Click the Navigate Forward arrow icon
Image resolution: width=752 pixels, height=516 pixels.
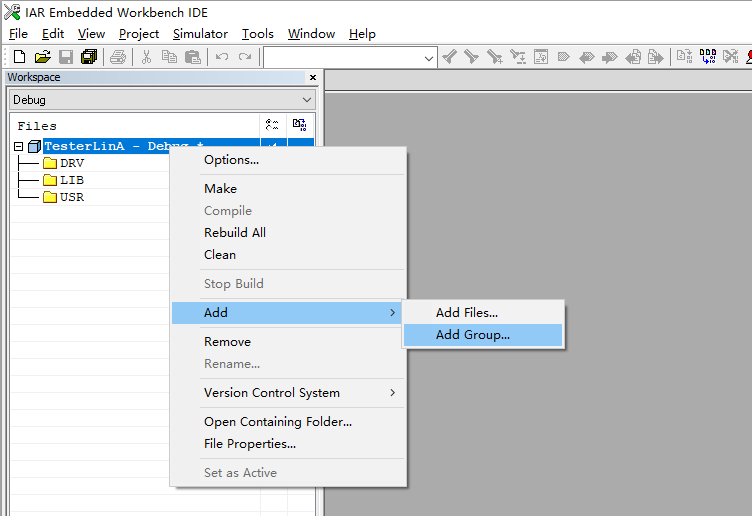click(x=610, y=57)
